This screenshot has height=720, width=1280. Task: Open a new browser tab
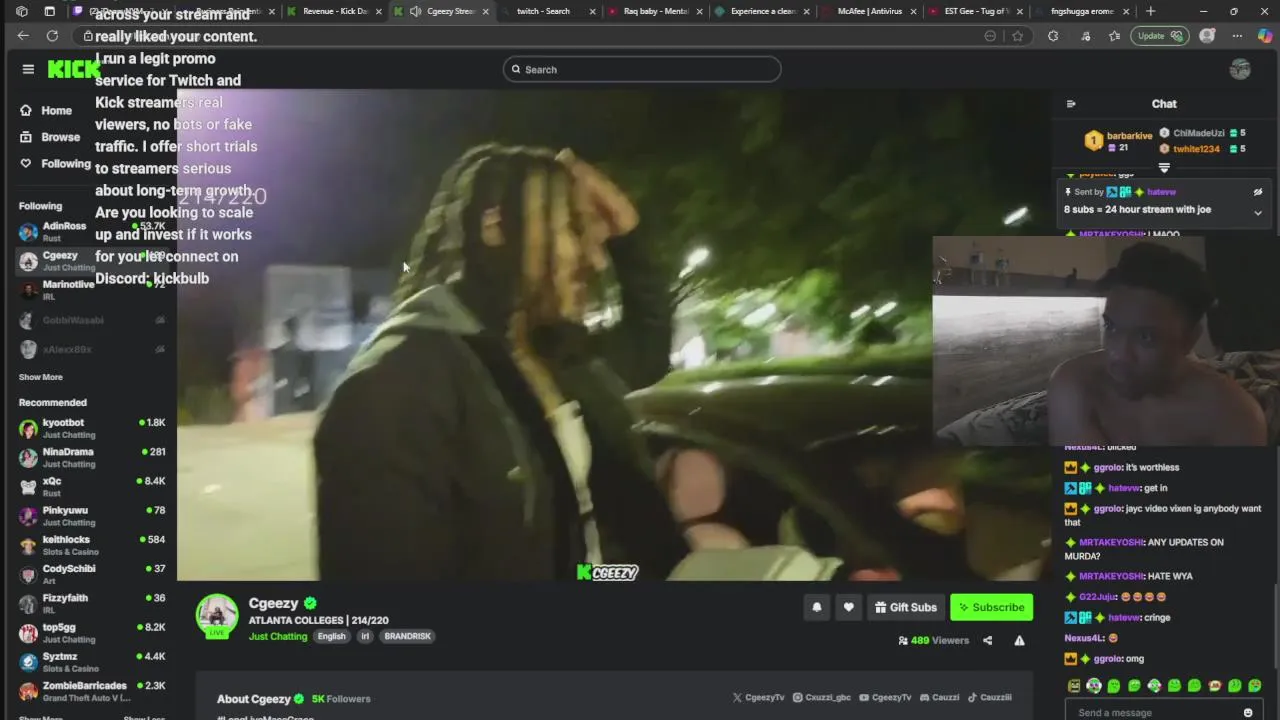1150,11
